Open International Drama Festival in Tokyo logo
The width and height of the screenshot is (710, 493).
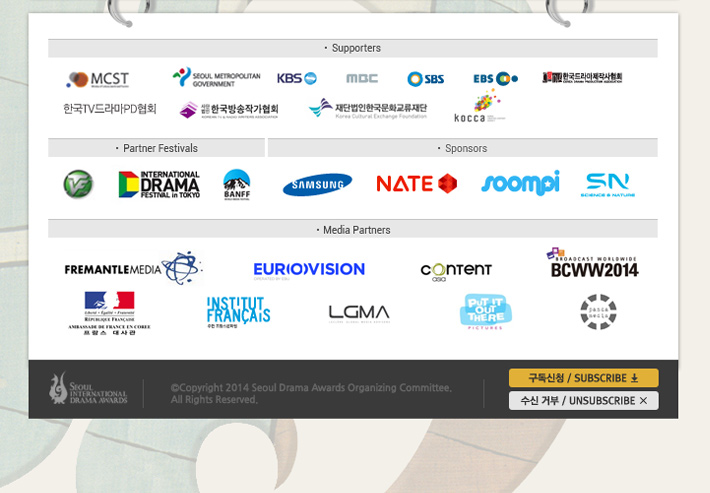point(159,184)
